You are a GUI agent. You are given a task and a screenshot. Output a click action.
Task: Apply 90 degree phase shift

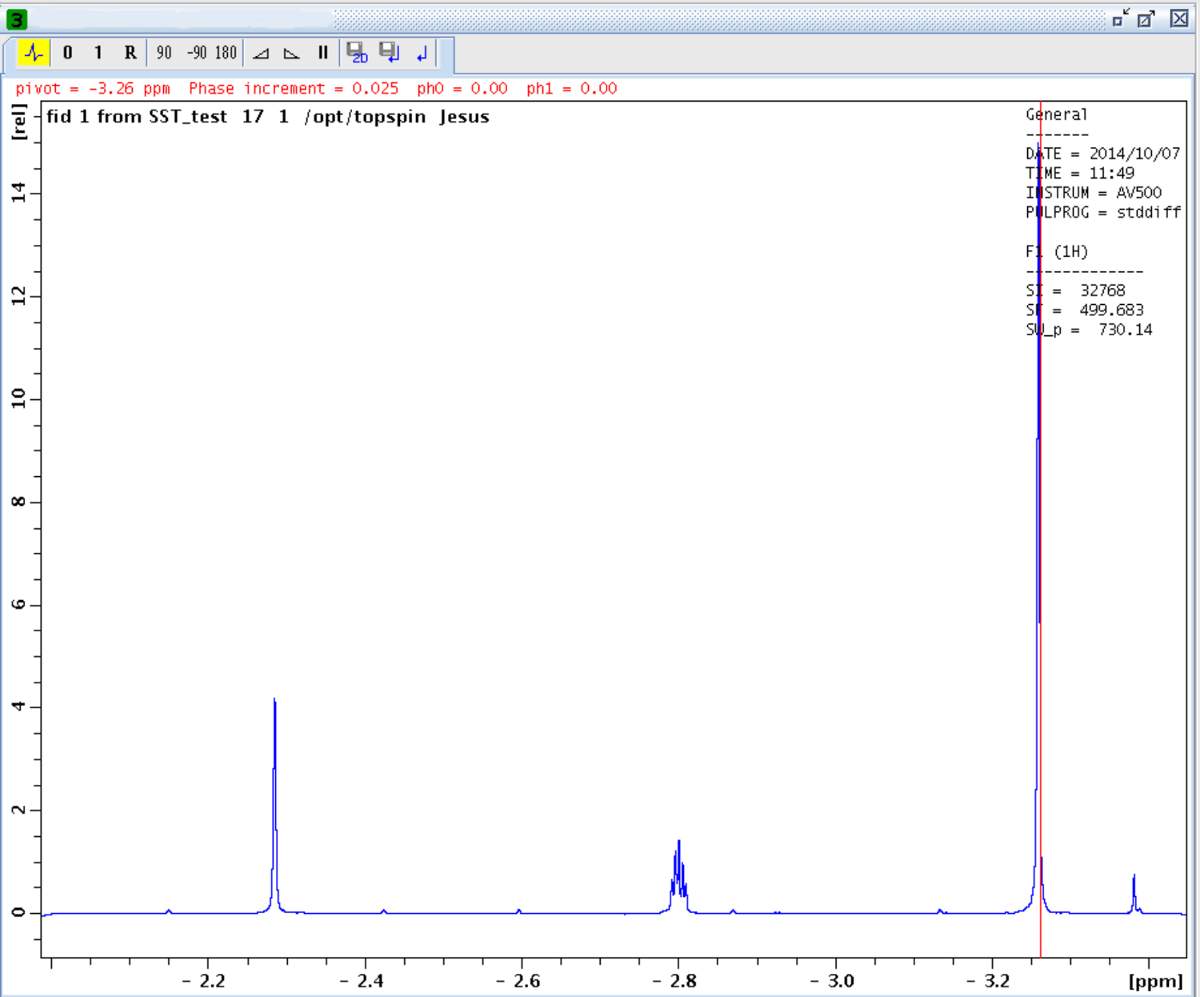coord(164,52)
